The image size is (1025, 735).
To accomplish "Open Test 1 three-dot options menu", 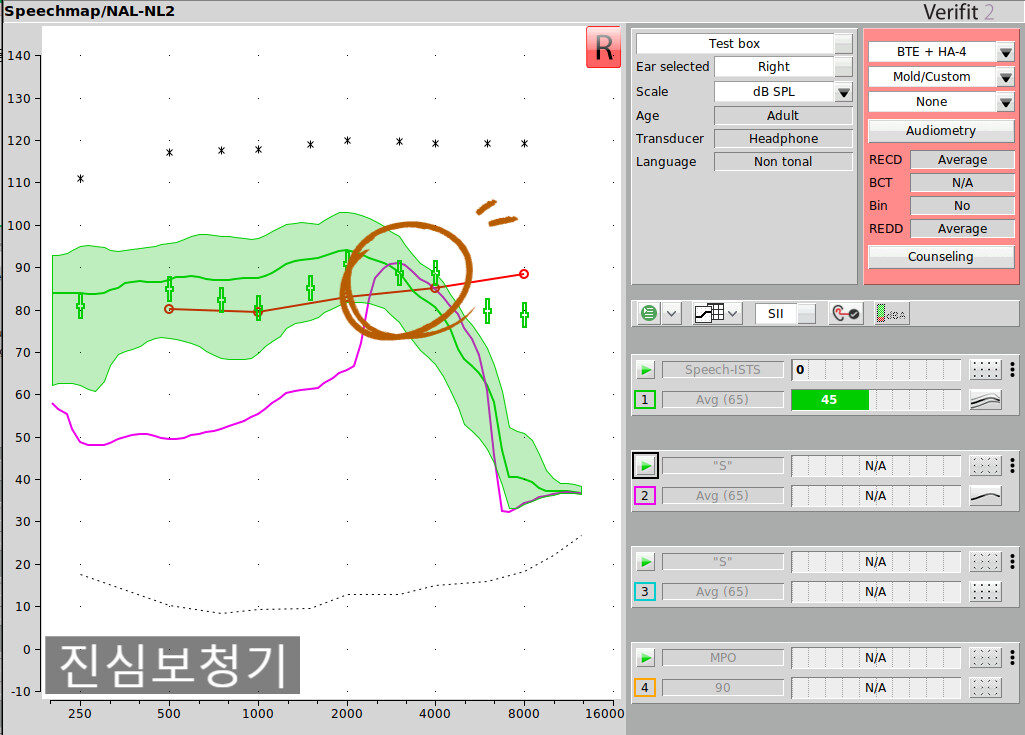I will pos(1012,370).
